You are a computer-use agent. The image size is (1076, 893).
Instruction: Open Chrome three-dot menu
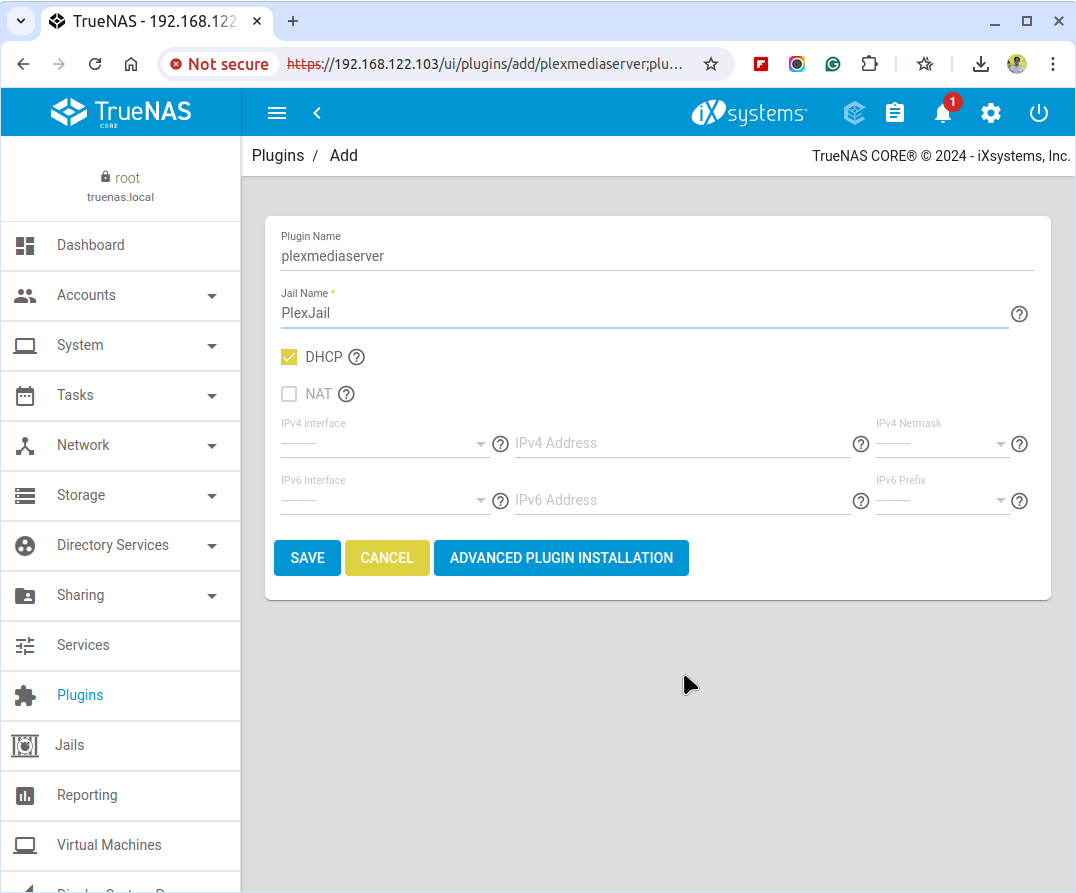(x=1053, y=64)
